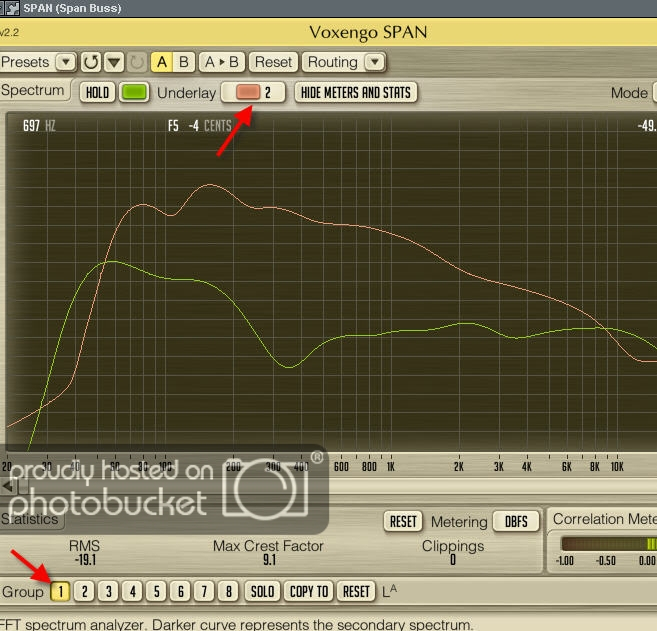Click the spectrum display graph area
This screenshot has width=657, height=631.
(x=331, y=282)
